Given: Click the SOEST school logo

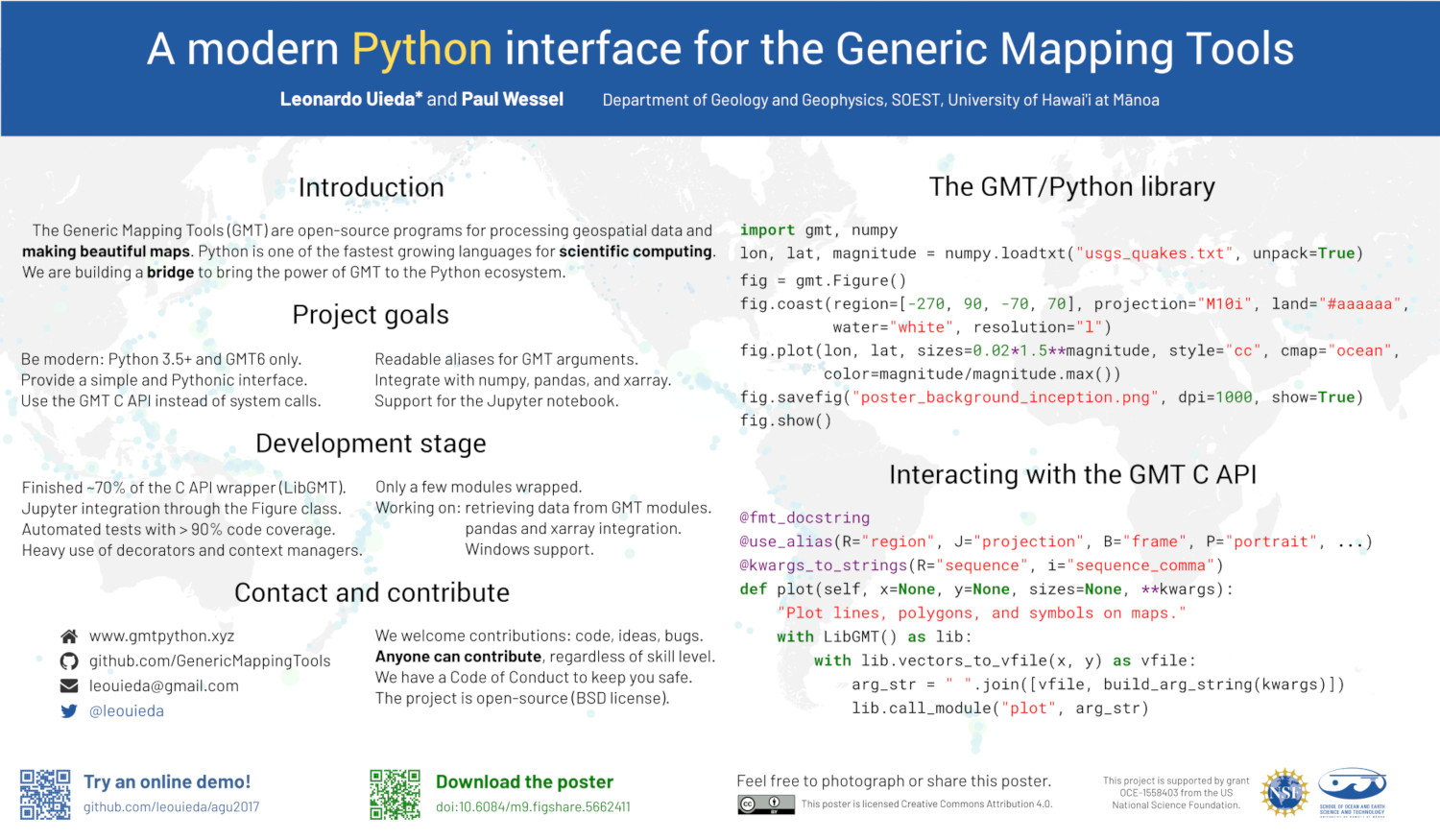Looking at the screenshot, I should click(1352, 792).
